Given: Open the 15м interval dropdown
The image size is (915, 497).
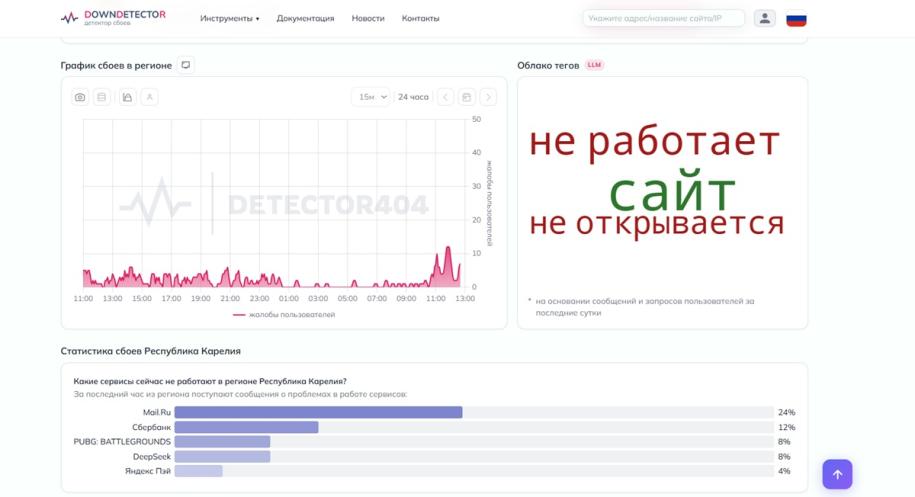Looking at the screenshot, I should pyautogui.click(x=372, y=97).
